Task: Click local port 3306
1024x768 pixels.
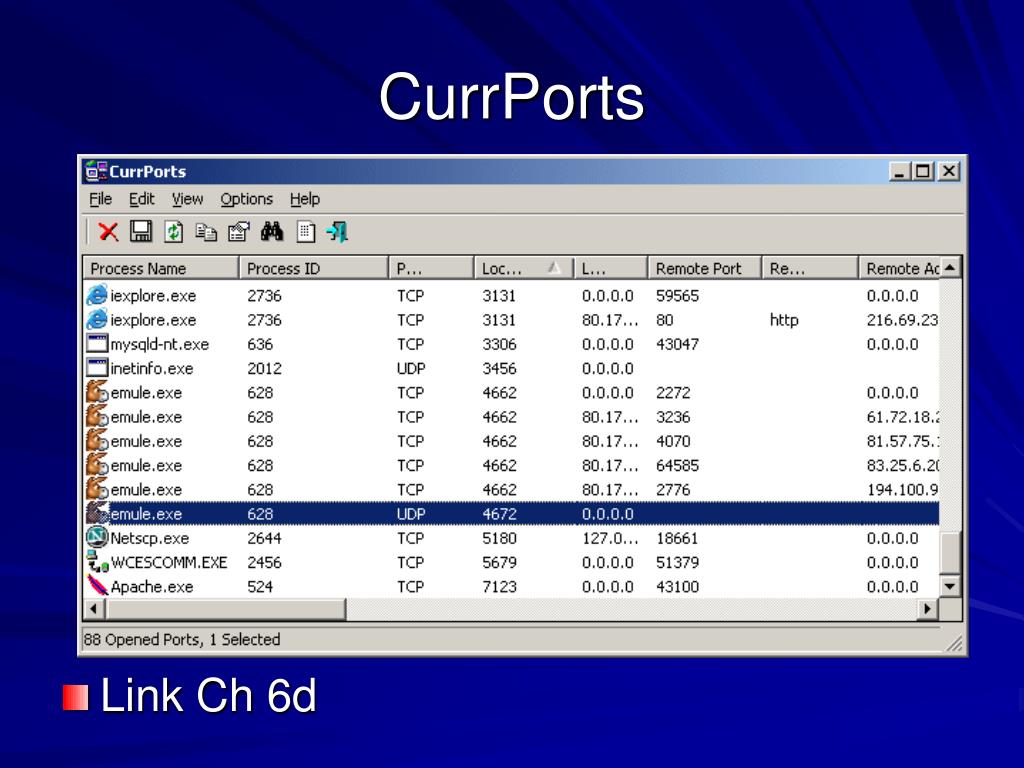Action: [x=499, y=344]
